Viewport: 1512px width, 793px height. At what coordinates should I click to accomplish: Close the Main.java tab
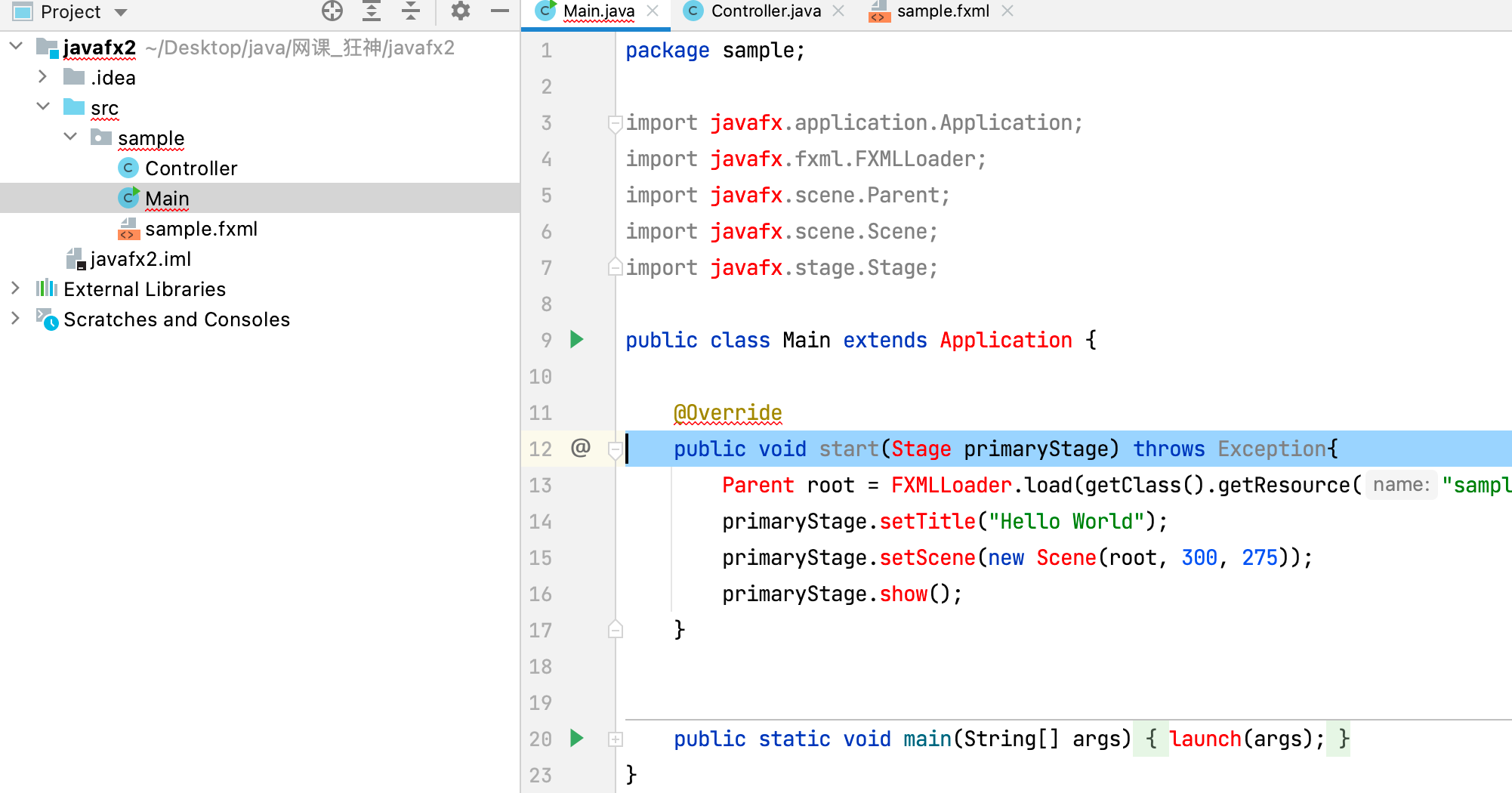click(653, 11)
